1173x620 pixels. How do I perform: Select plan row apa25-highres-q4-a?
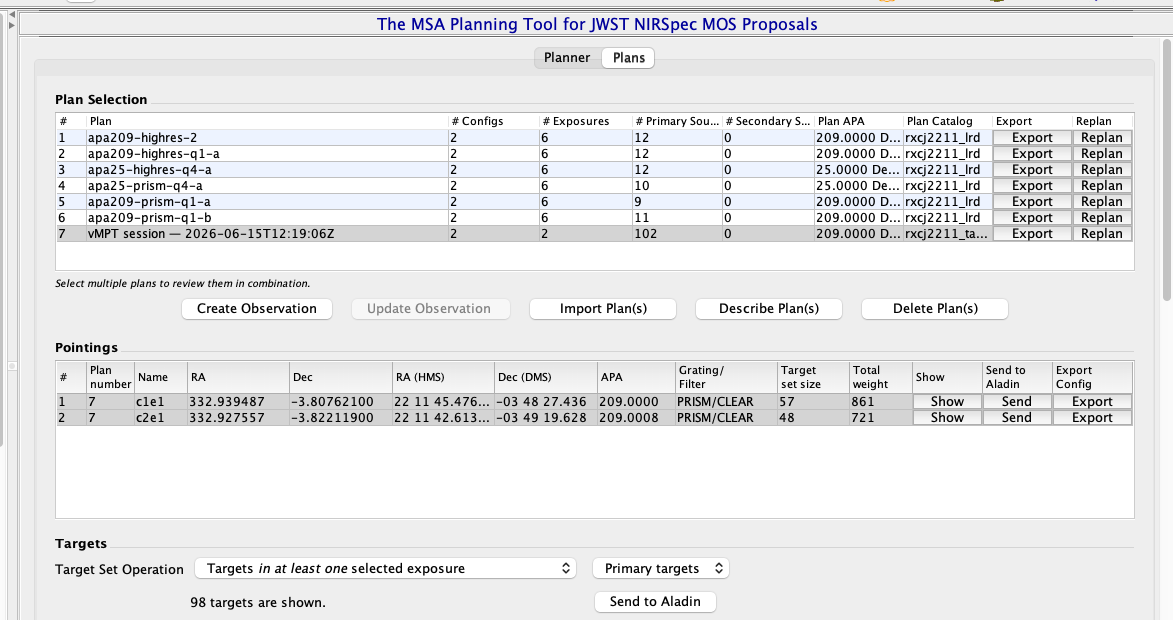pos(594,170)
